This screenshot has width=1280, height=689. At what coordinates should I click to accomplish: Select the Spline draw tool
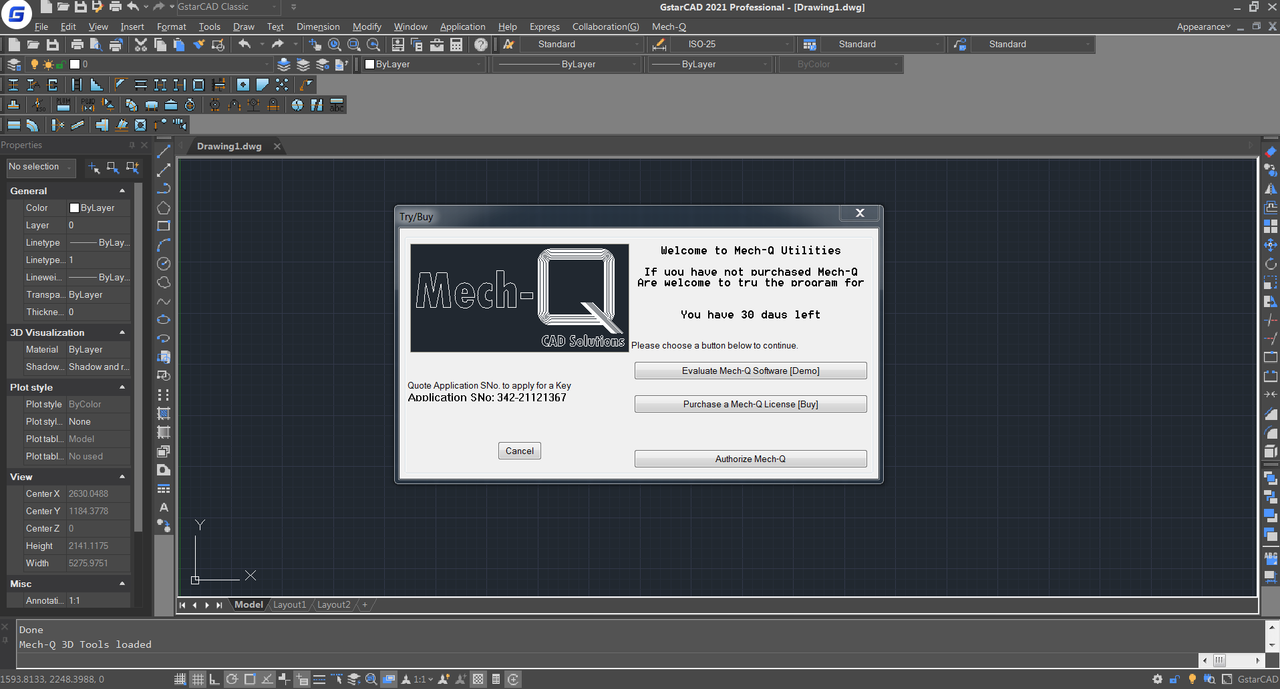(x=164, y=301)
